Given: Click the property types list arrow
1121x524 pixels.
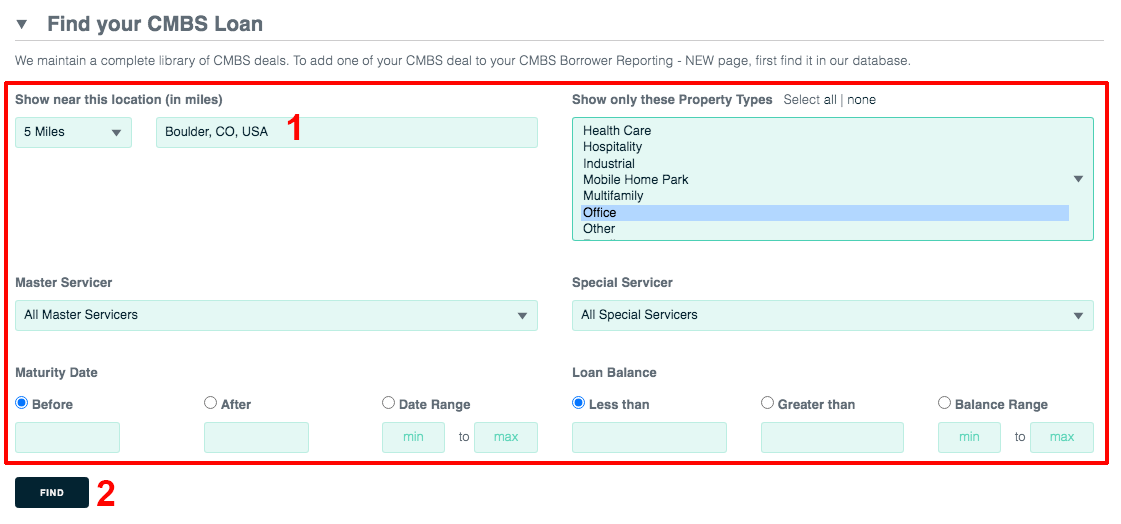Looking at the screenshot, I should coord(1079,179).
